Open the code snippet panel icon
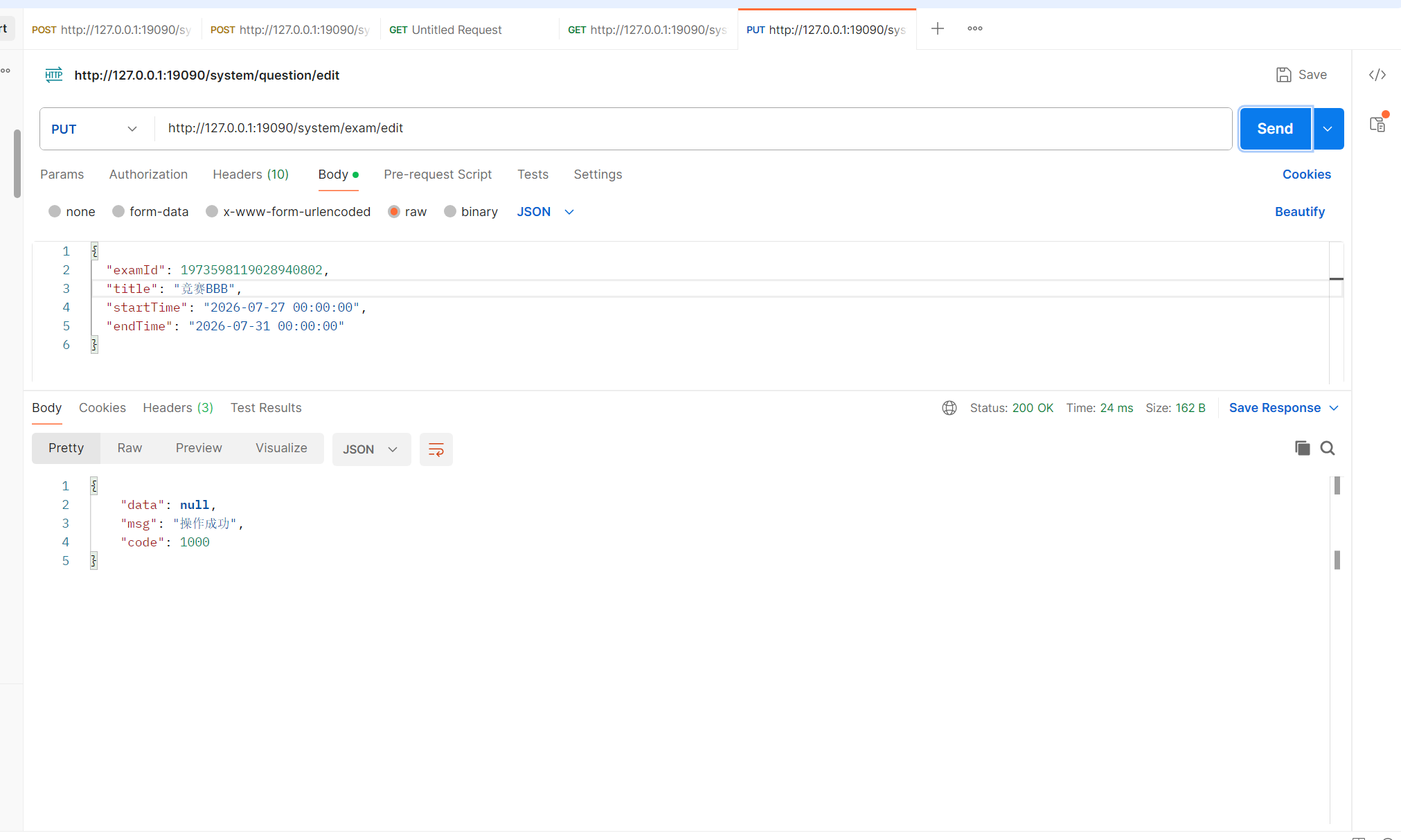The image size is (1401, 840). tap(1377, 75)
